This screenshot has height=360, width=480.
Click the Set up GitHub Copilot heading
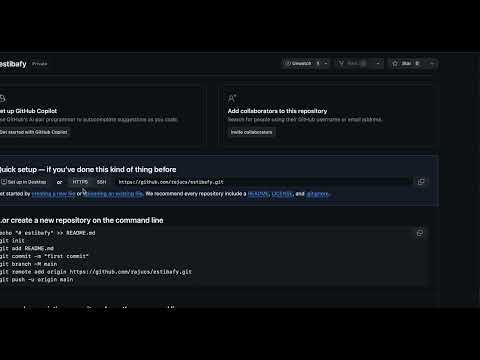pyautogui.click(x=28, y=111)
